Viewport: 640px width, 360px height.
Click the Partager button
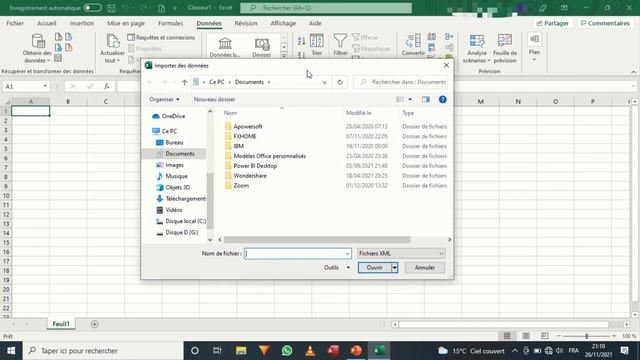click(552, 23)
